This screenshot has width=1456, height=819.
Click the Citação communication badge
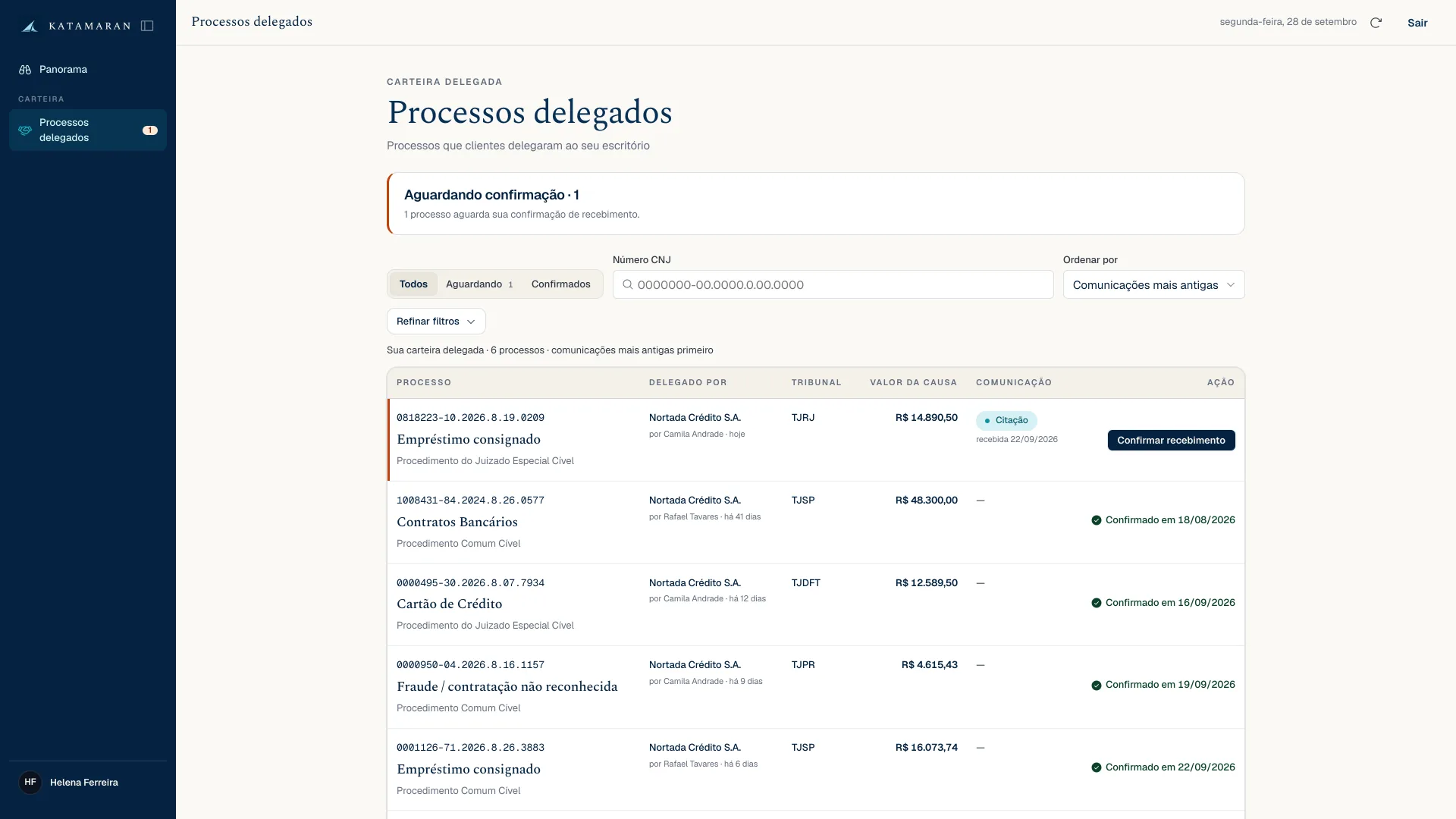[1006, 420]
